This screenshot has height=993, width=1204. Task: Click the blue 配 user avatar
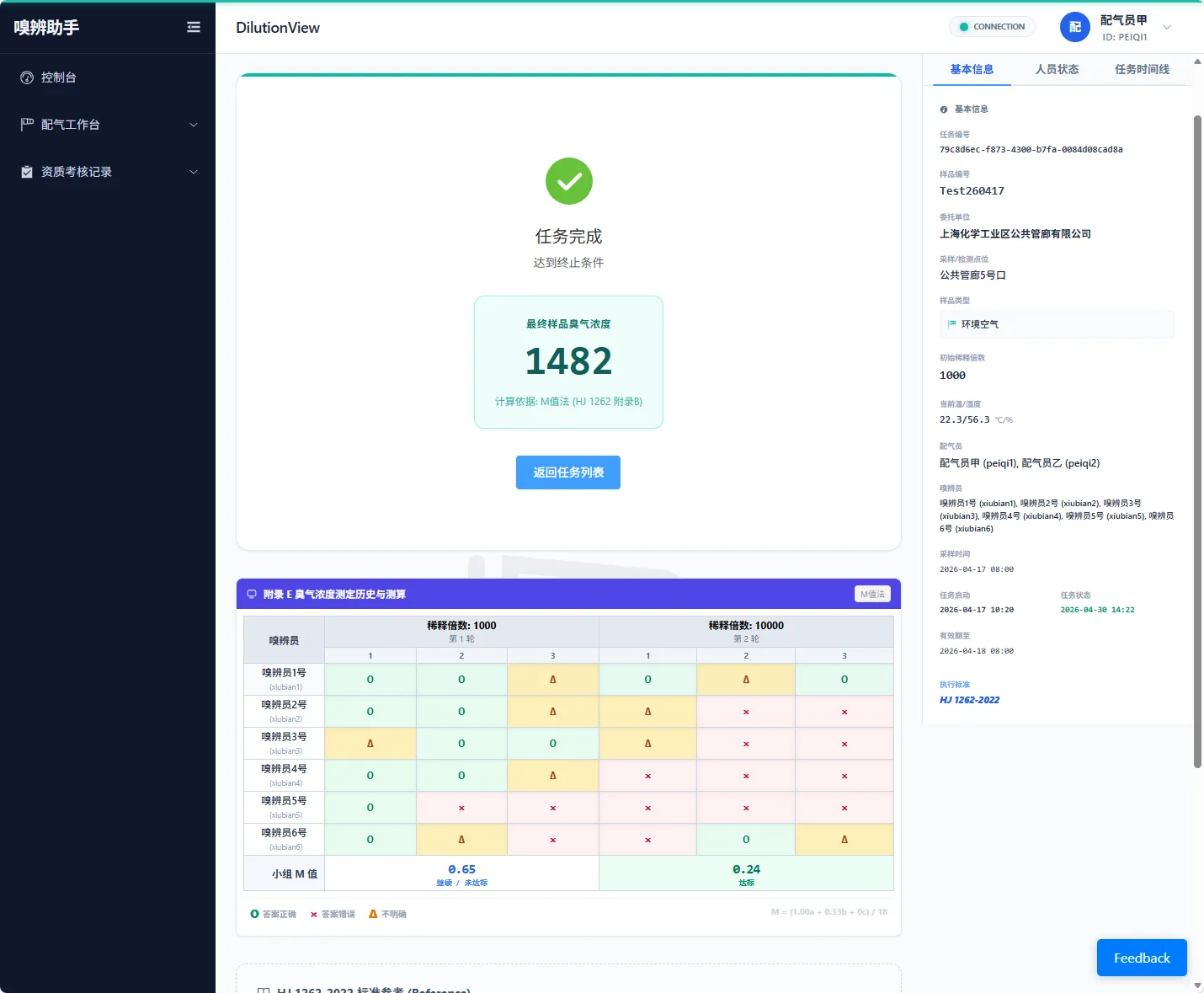pyautogui.click(x=1075, y=27)
